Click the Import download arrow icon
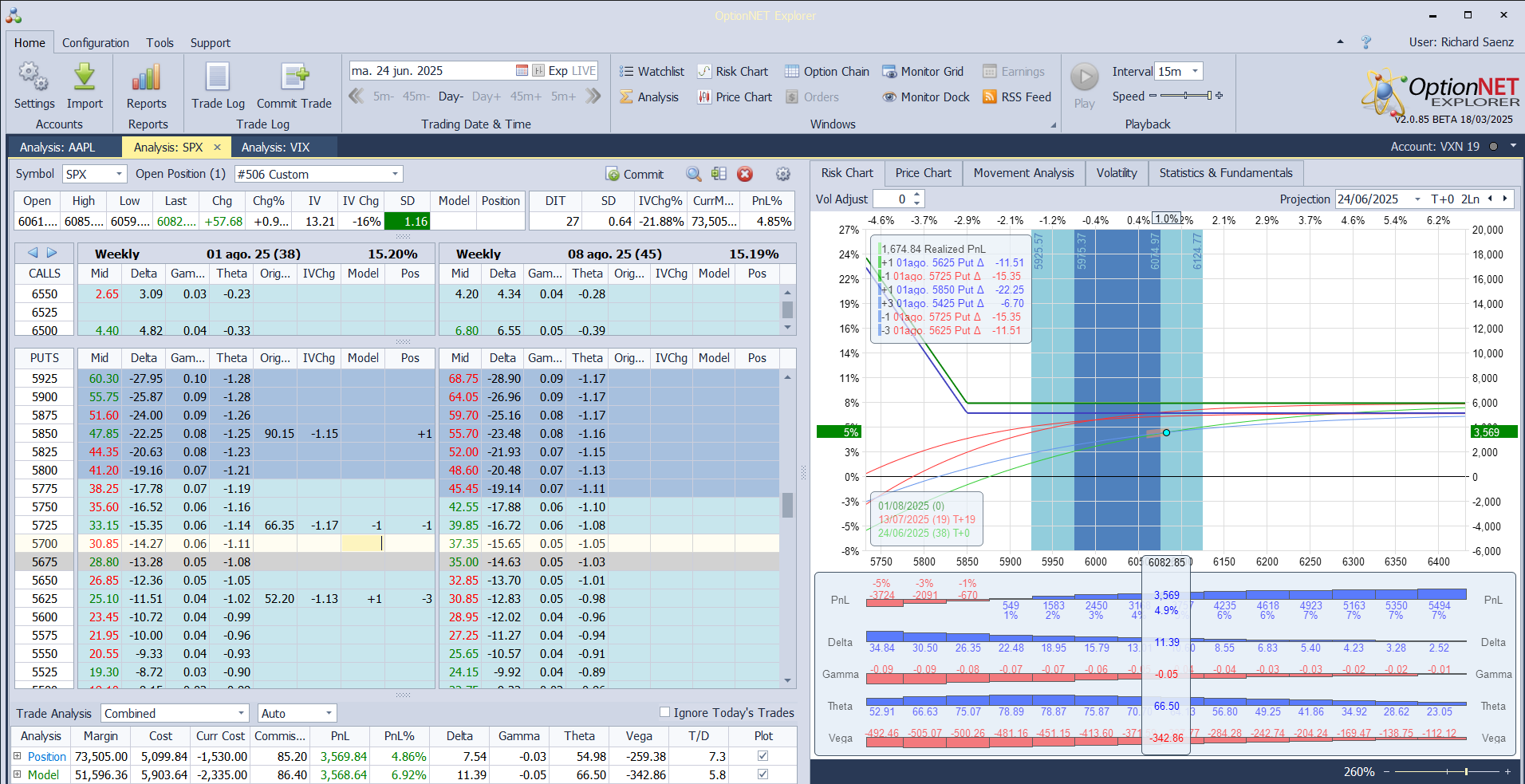This screenshot has height=784, width=1525. [85, 77]
